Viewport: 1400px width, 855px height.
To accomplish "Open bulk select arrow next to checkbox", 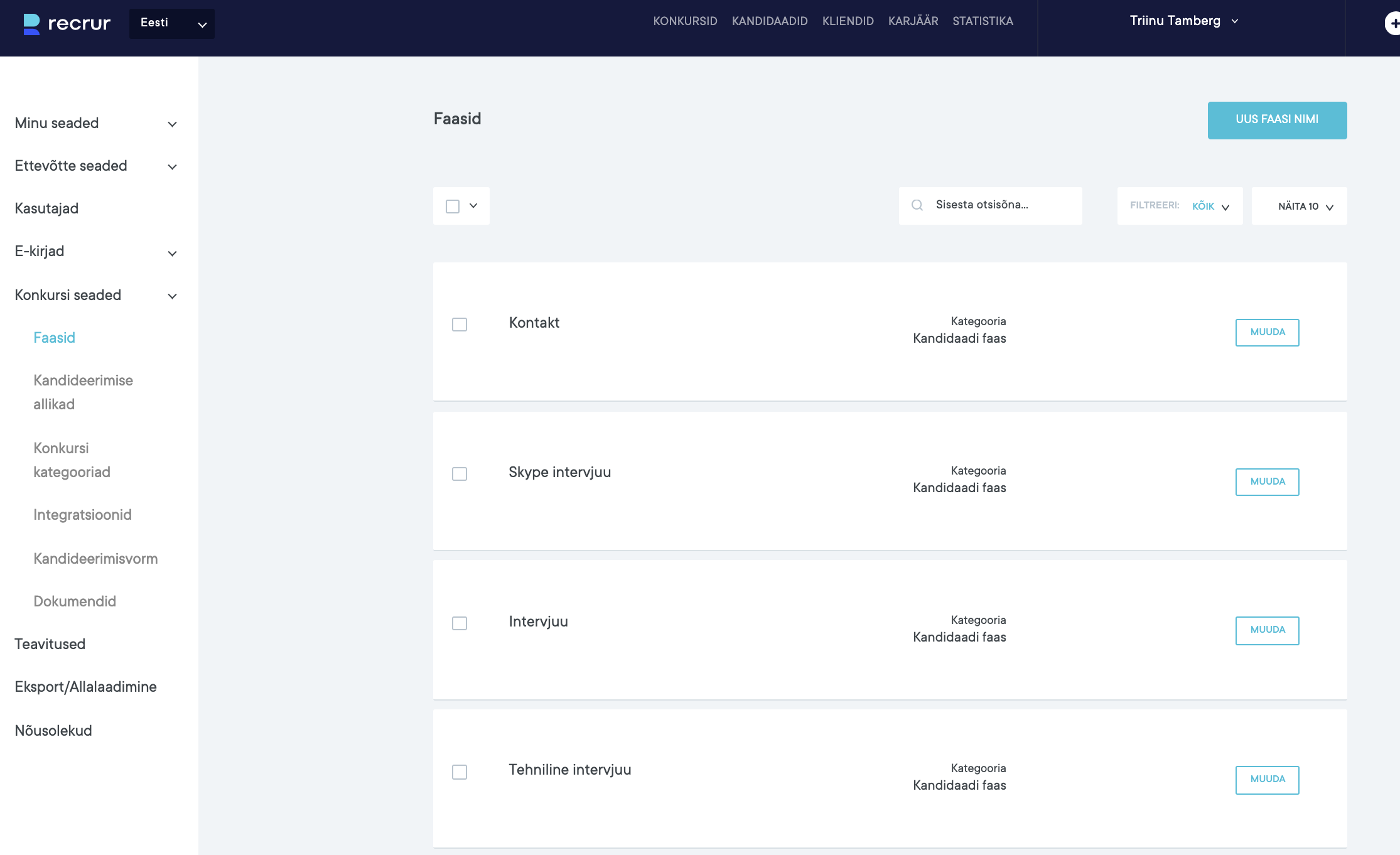I will click(x=473, y=206).
